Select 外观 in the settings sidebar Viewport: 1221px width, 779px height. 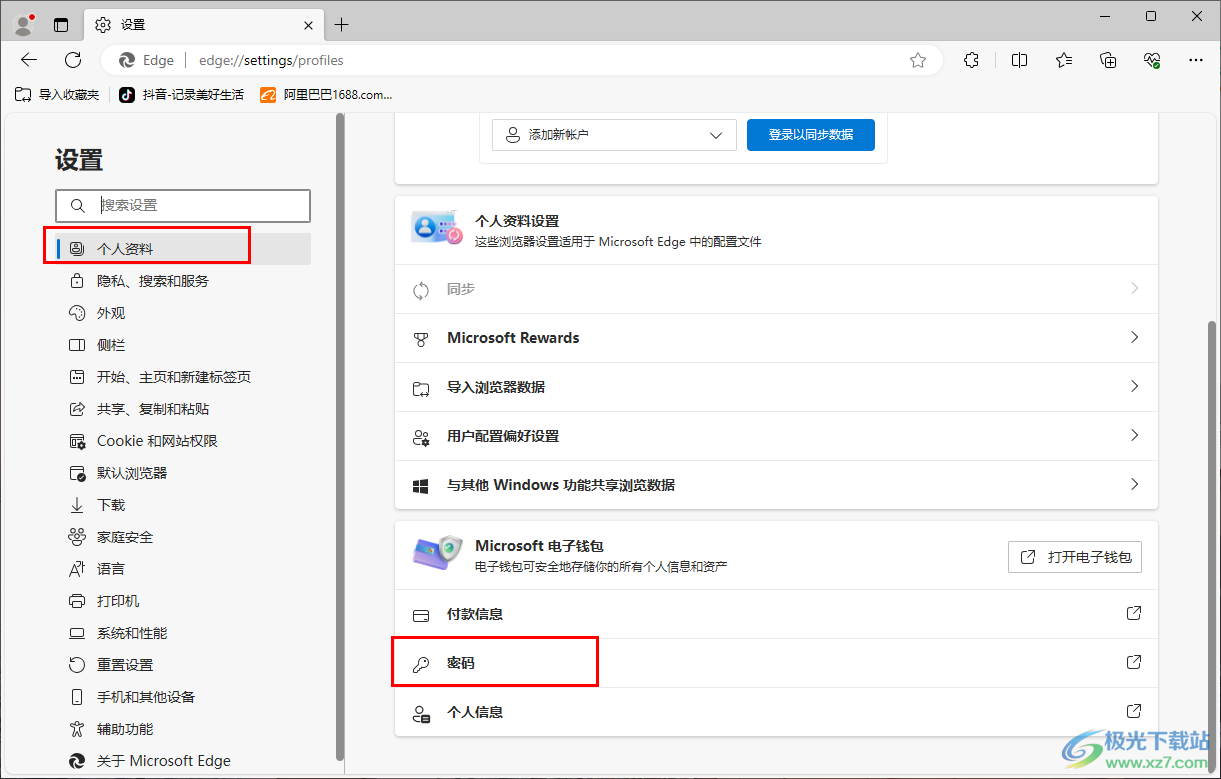click(x=110, y=312)
